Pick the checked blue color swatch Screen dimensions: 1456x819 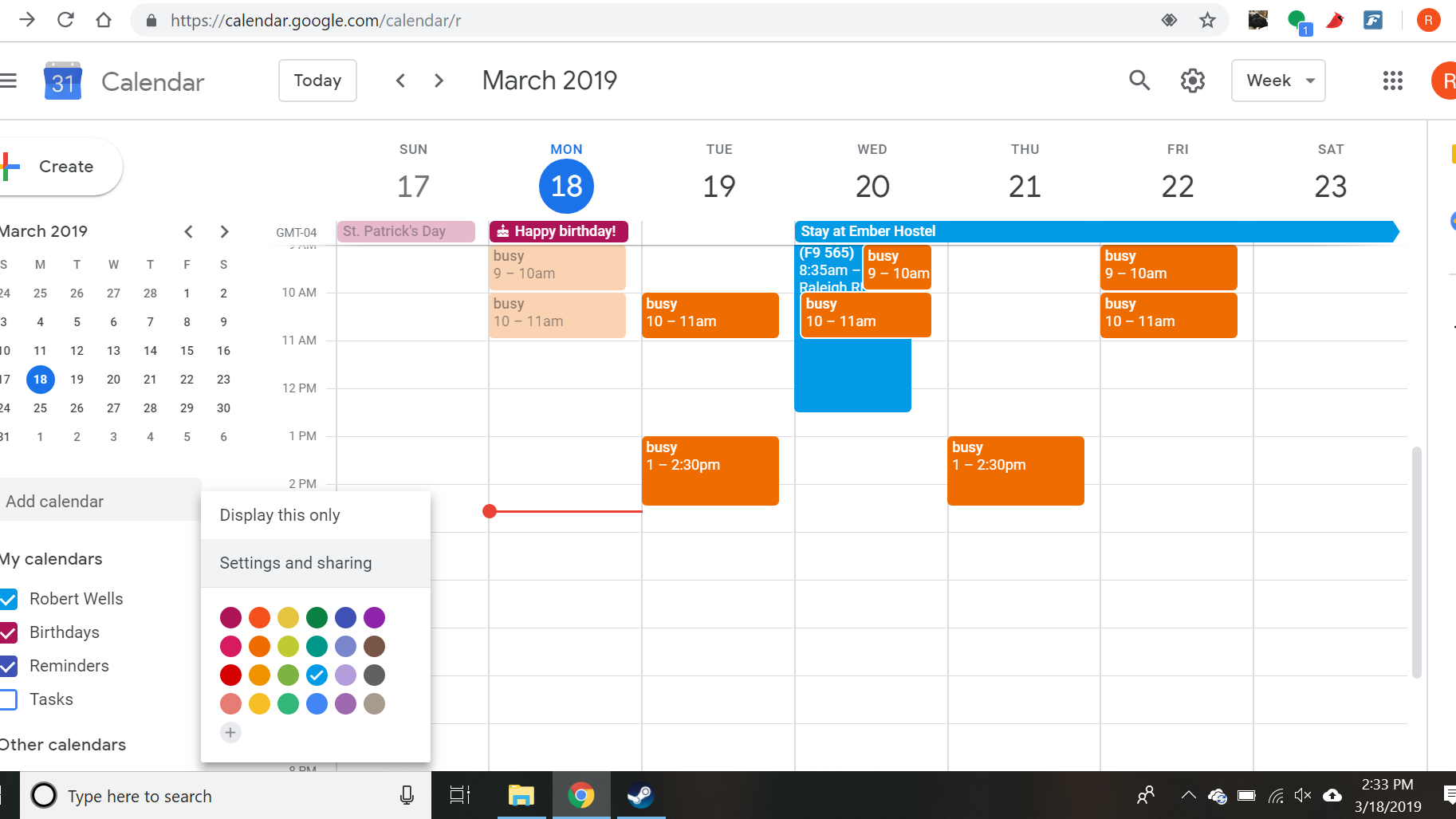pyautogui.click(x=317, y=675)
